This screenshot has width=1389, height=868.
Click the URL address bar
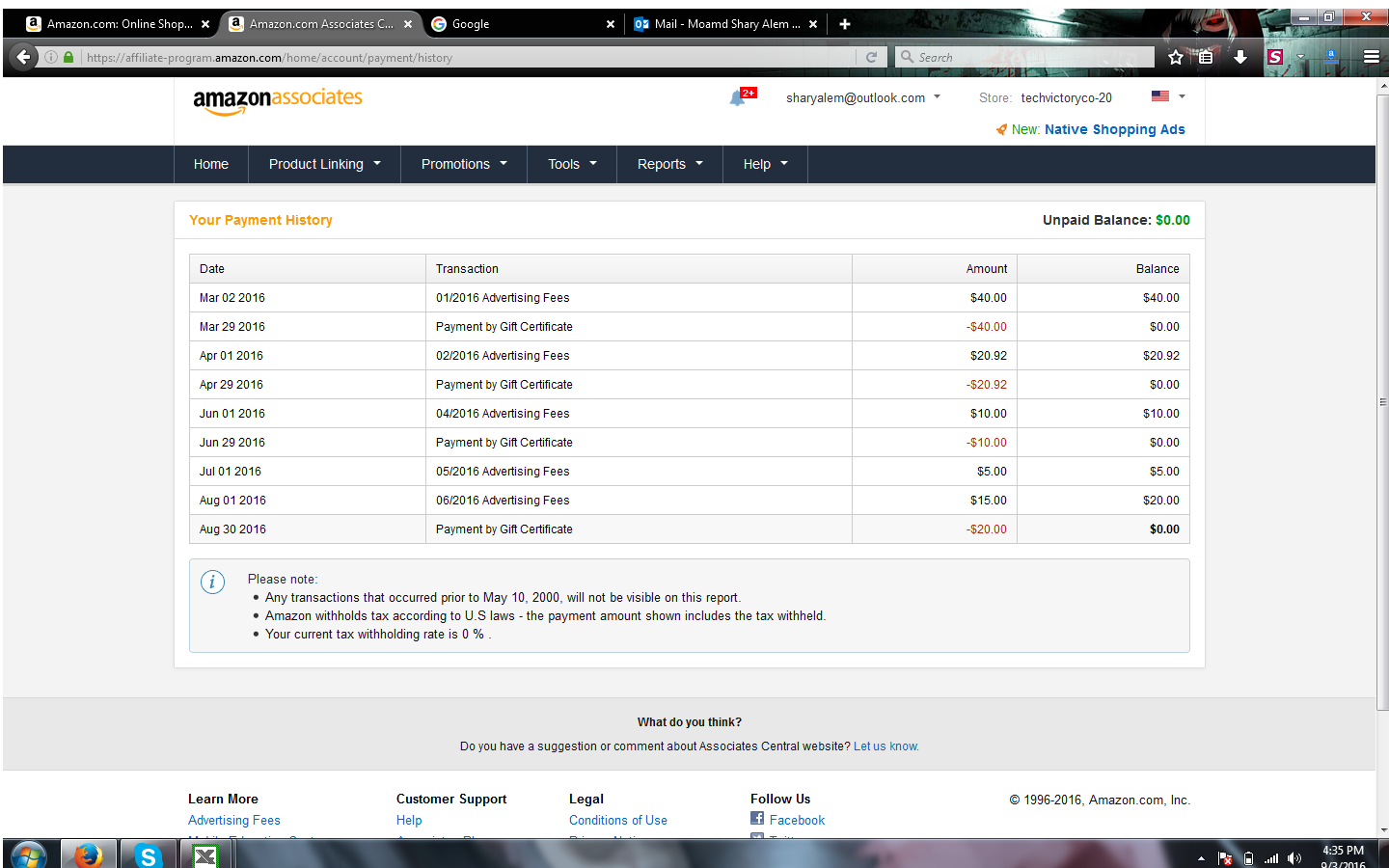[468, 57]
